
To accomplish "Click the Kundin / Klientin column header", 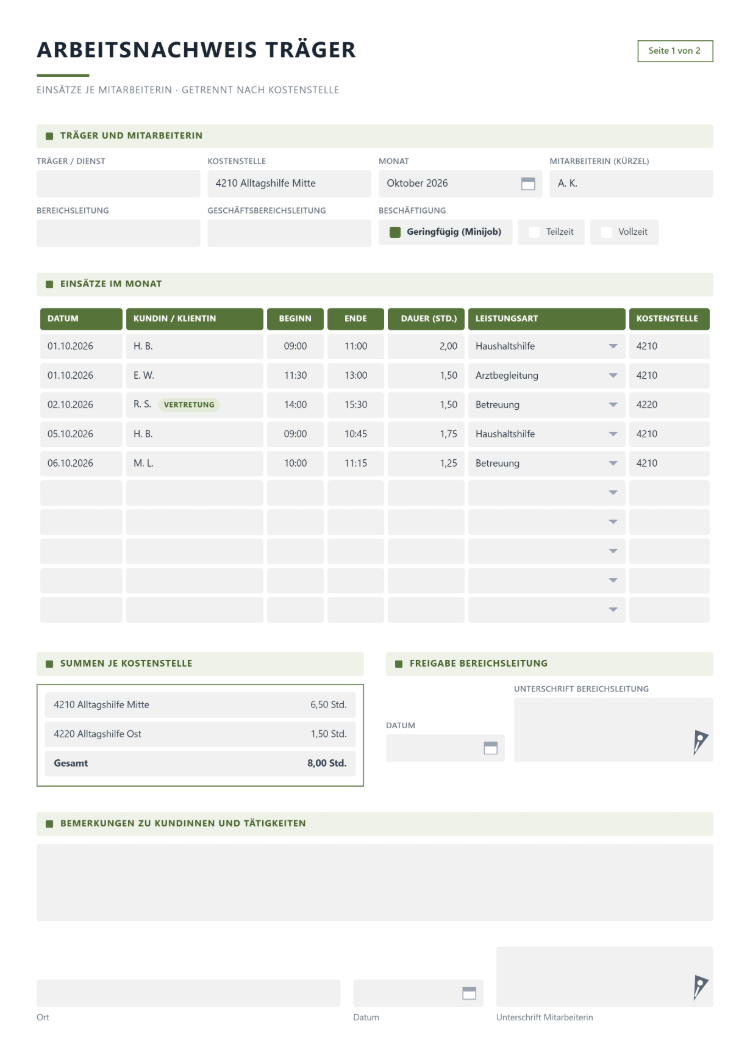I will tap(195, 319).
